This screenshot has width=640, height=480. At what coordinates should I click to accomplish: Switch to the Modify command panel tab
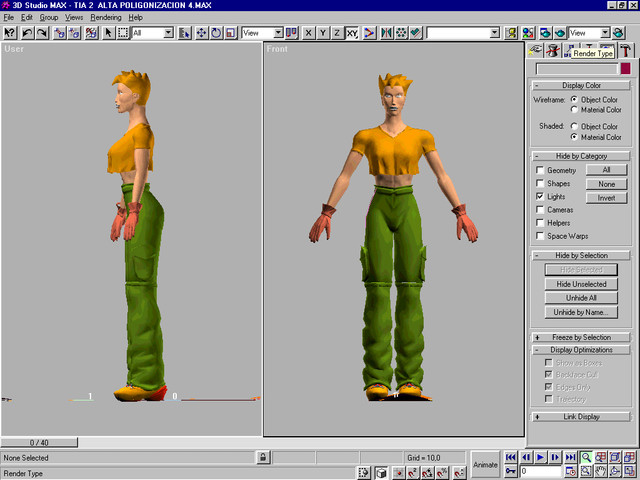coord(553,50)
